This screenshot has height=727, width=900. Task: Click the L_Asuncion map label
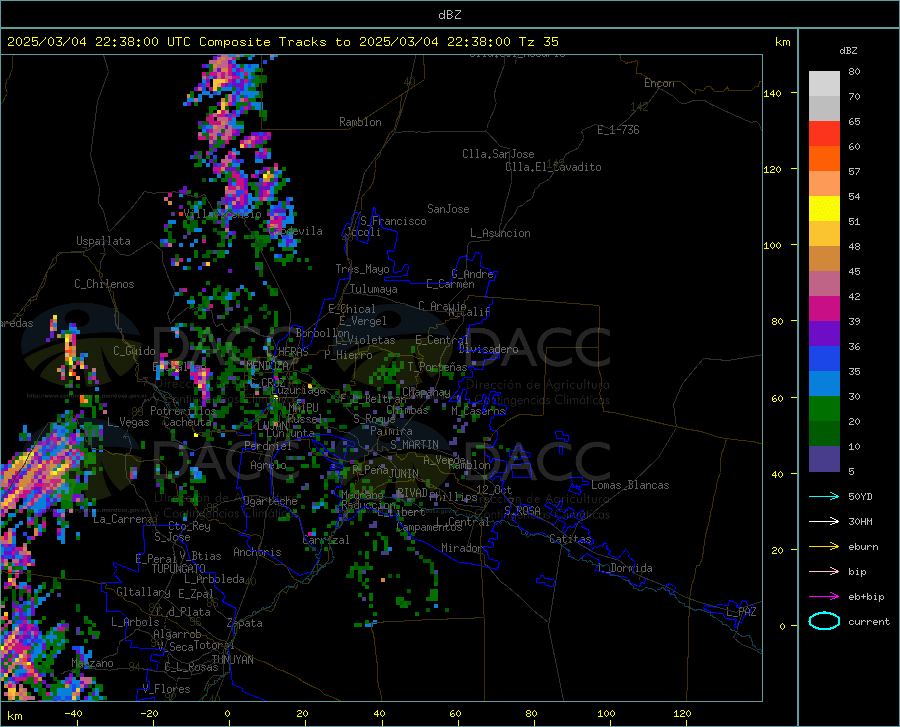[500, 233]
